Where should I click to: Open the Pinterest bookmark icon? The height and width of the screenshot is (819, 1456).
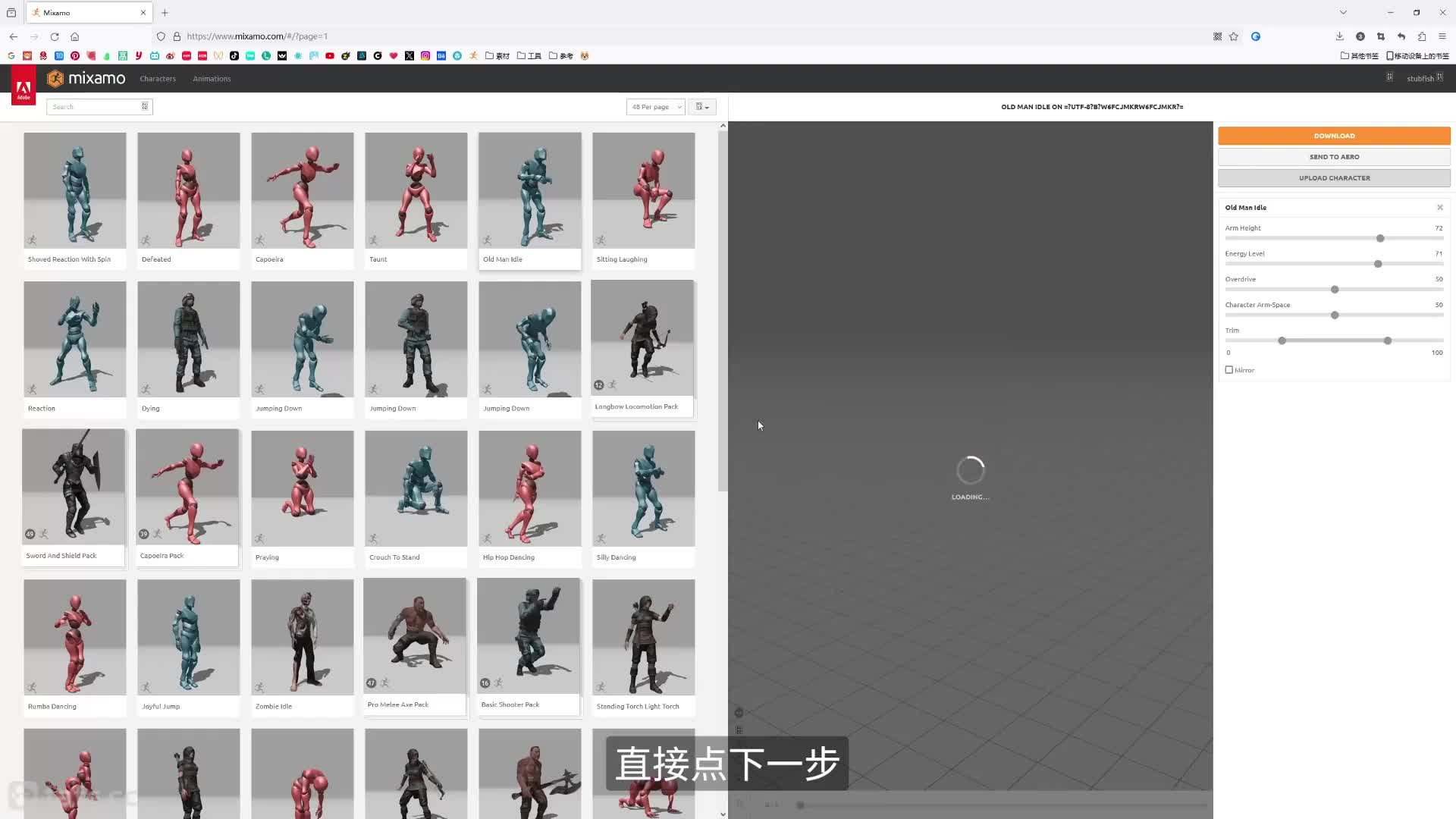coord(74,55)
